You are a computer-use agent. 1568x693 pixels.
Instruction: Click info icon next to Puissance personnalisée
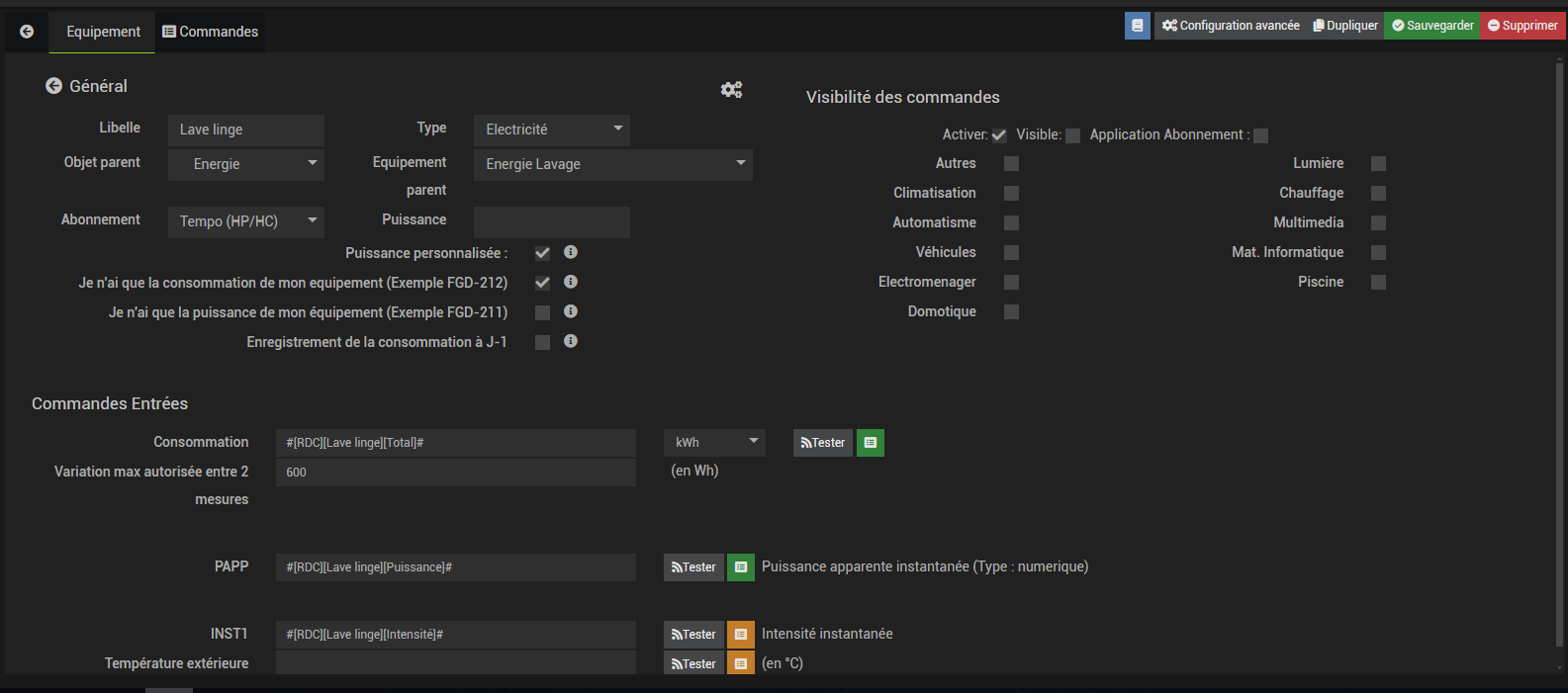coord(571,252)
